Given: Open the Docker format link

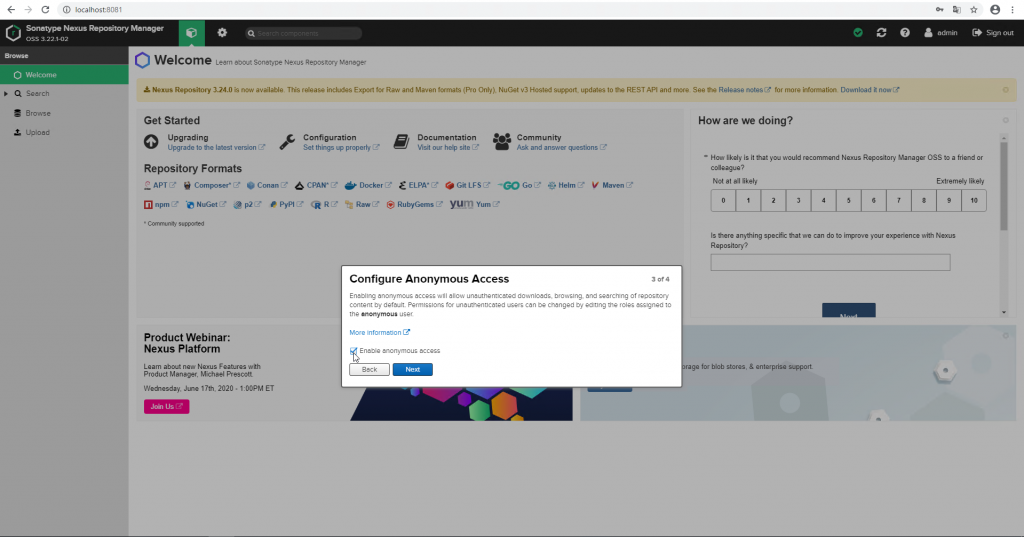Looking at the screenshot, I should [x=368, y=186].
